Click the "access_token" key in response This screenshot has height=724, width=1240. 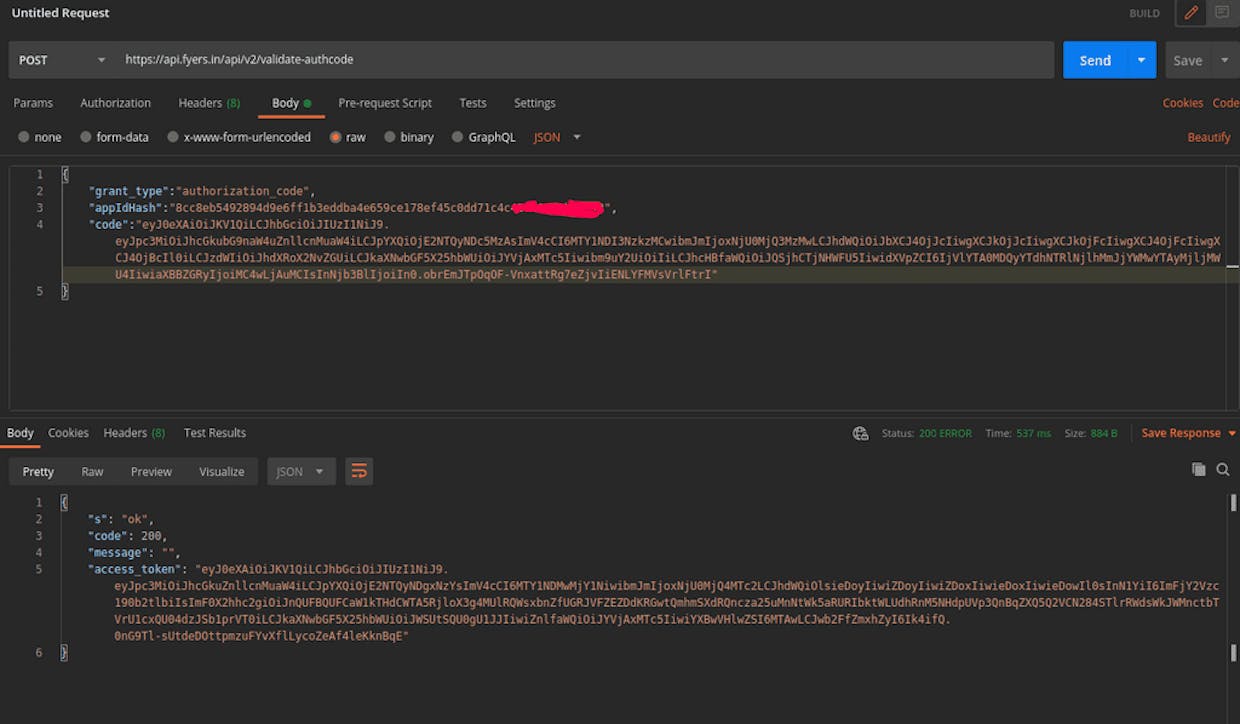[135, 569]
